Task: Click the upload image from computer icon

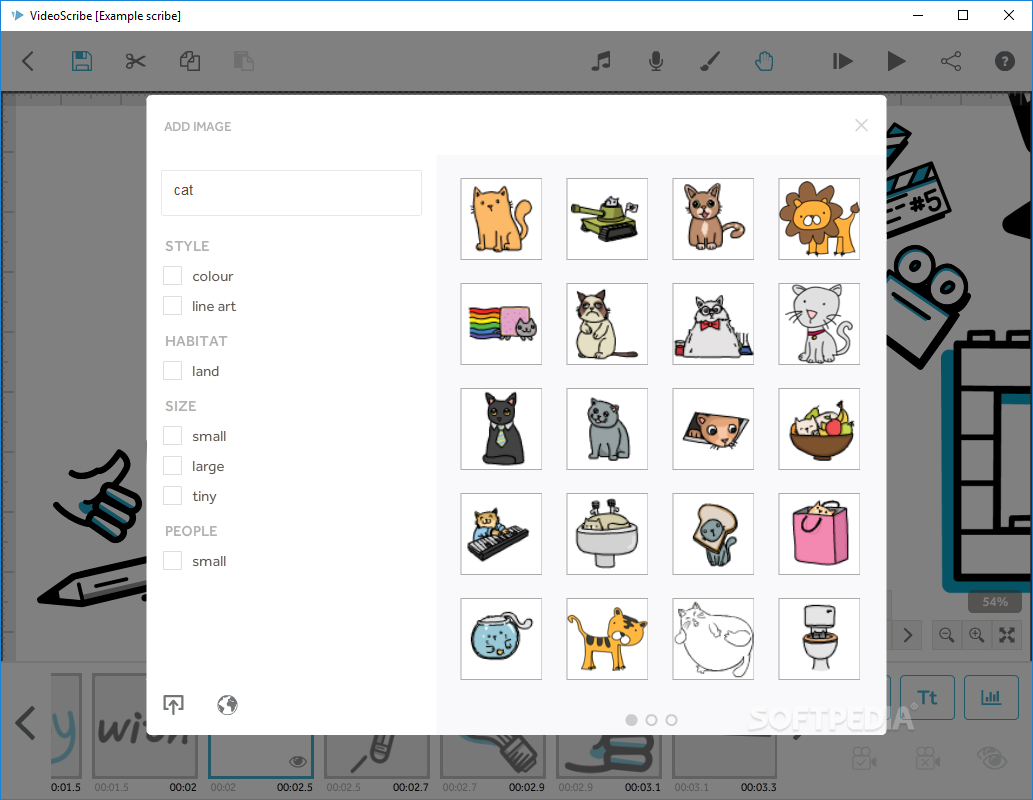Action: pos(173,704)
